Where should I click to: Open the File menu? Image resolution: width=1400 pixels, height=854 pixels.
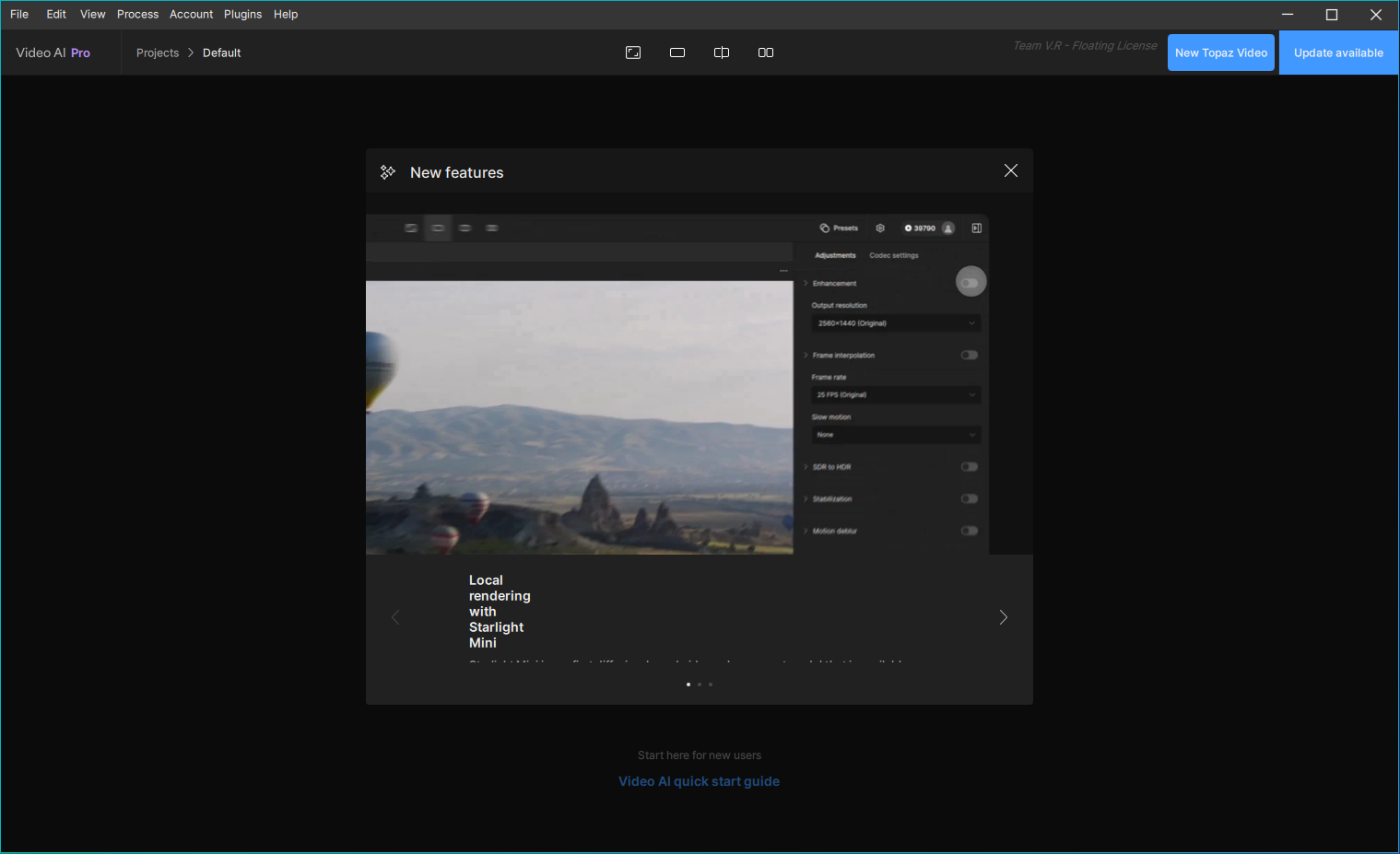[x=19, y=14]
